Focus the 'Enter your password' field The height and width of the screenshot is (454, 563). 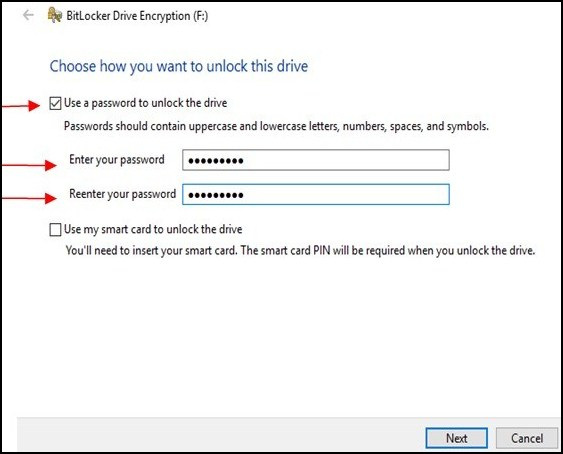tap(316, 160)
